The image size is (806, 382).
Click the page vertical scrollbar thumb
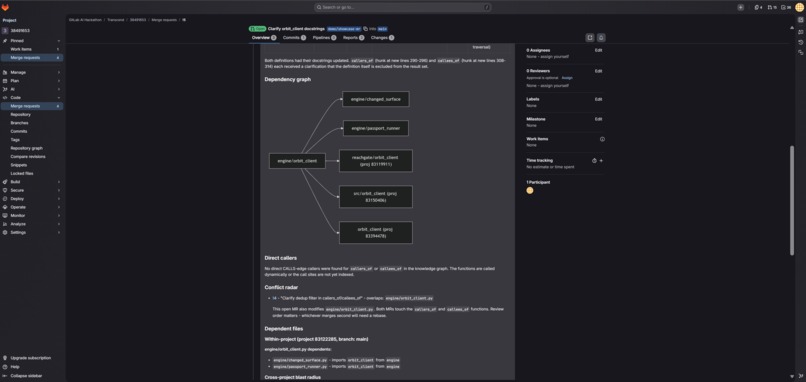point(792,201)
